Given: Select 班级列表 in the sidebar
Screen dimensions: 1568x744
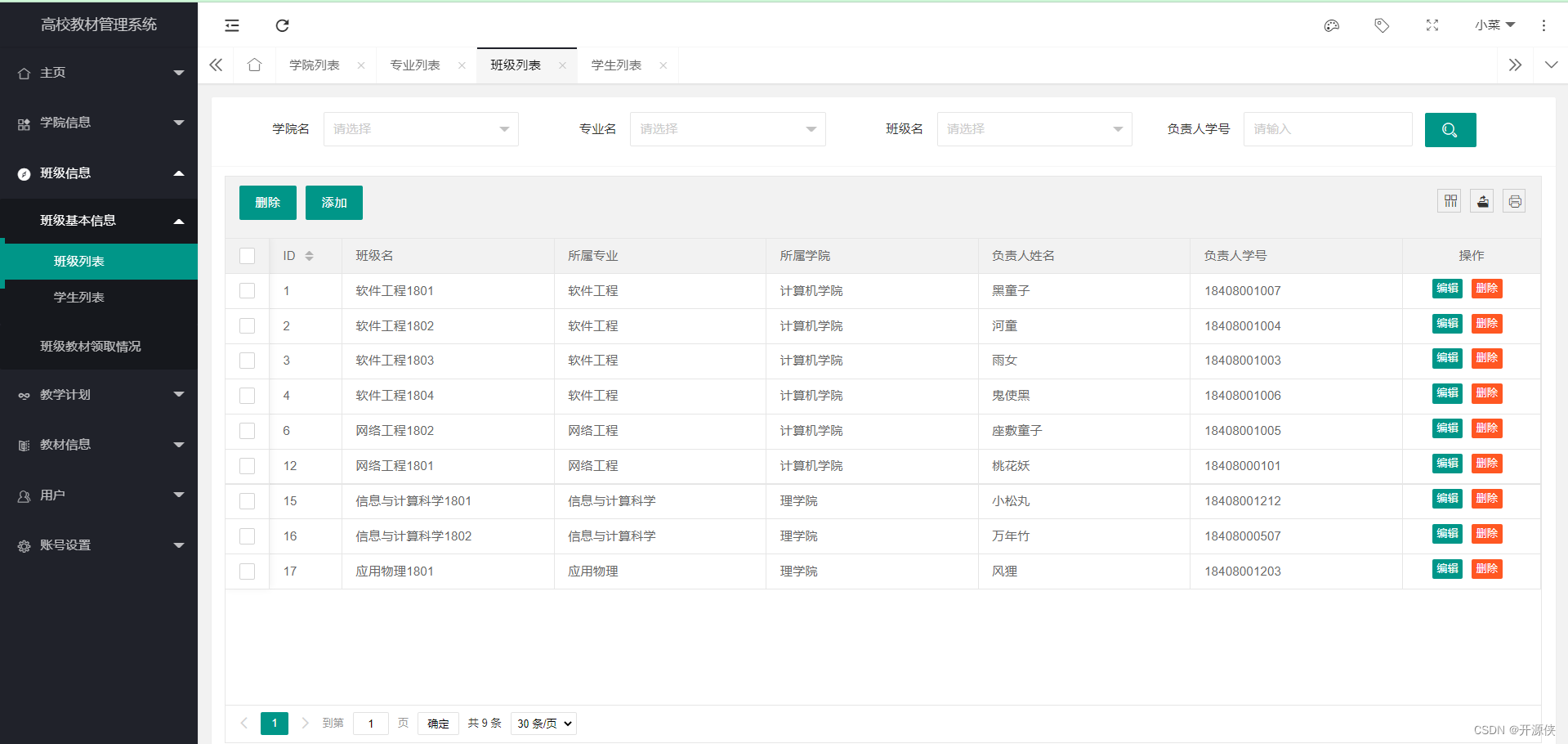Looking at the screenshot, I should pyautogui.click(x=99, y=262).
